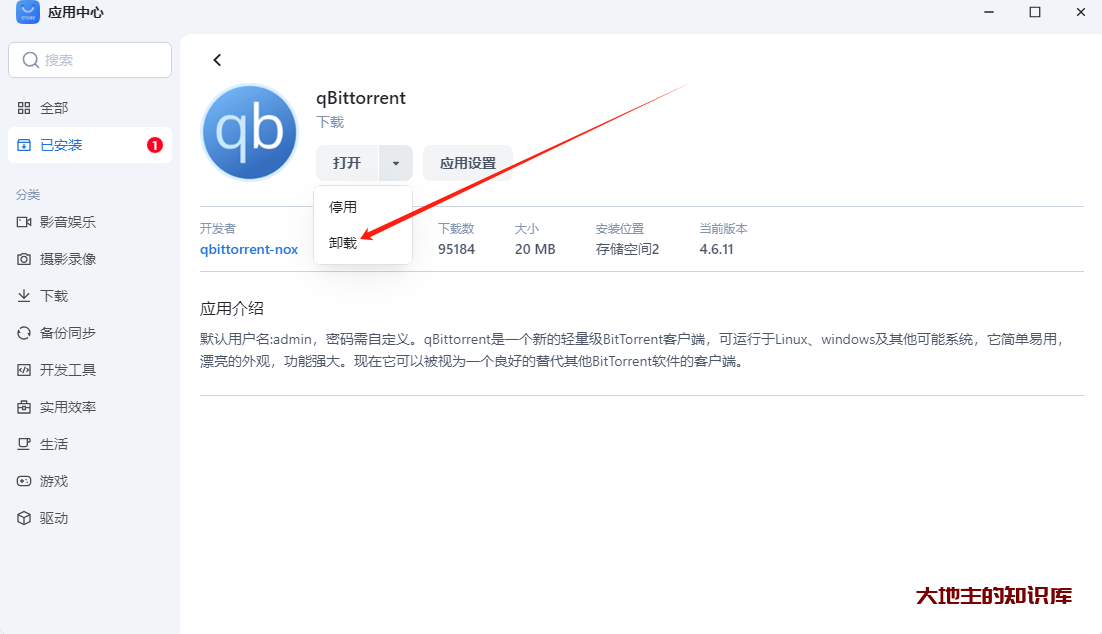
Task: Click the red update badge showing 1
Action: point(155,145)
